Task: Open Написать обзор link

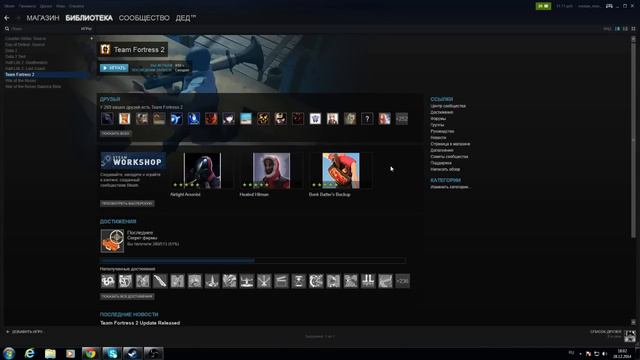Action: pyautogui.click(x=445, y=169)
